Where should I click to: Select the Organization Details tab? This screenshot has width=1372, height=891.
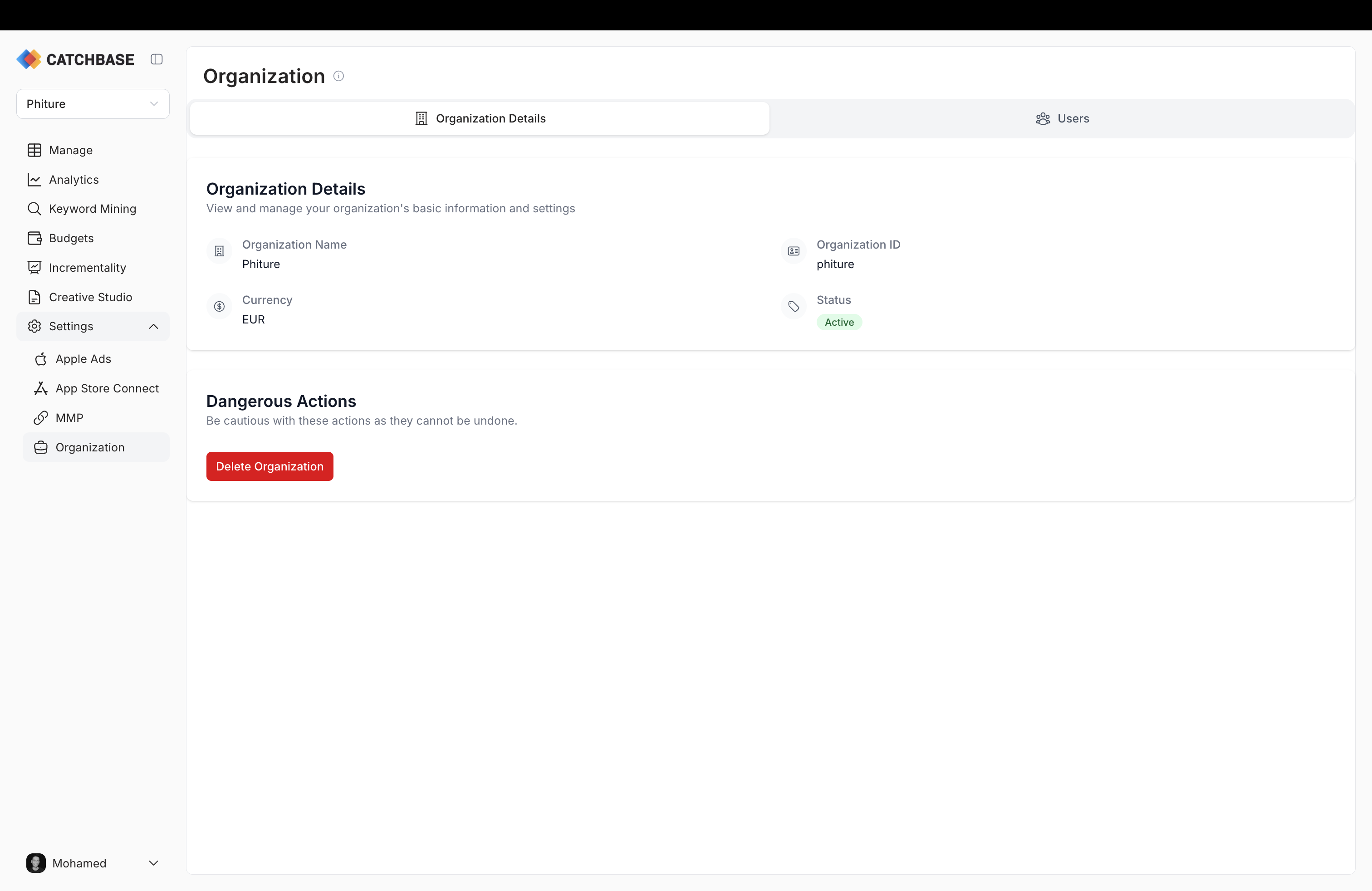480,119
